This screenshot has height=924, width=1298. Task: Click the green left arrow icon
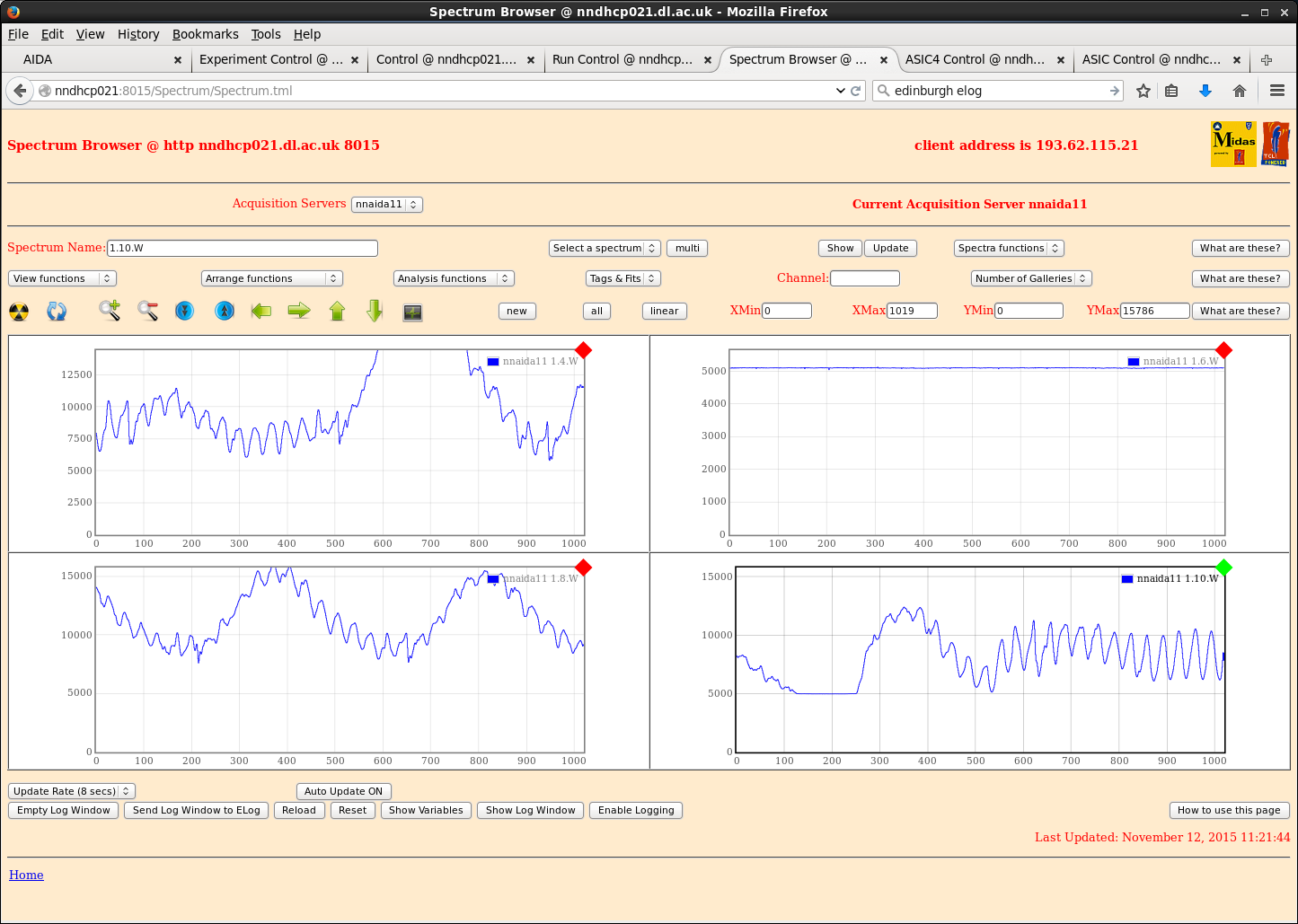pos(261,311)
